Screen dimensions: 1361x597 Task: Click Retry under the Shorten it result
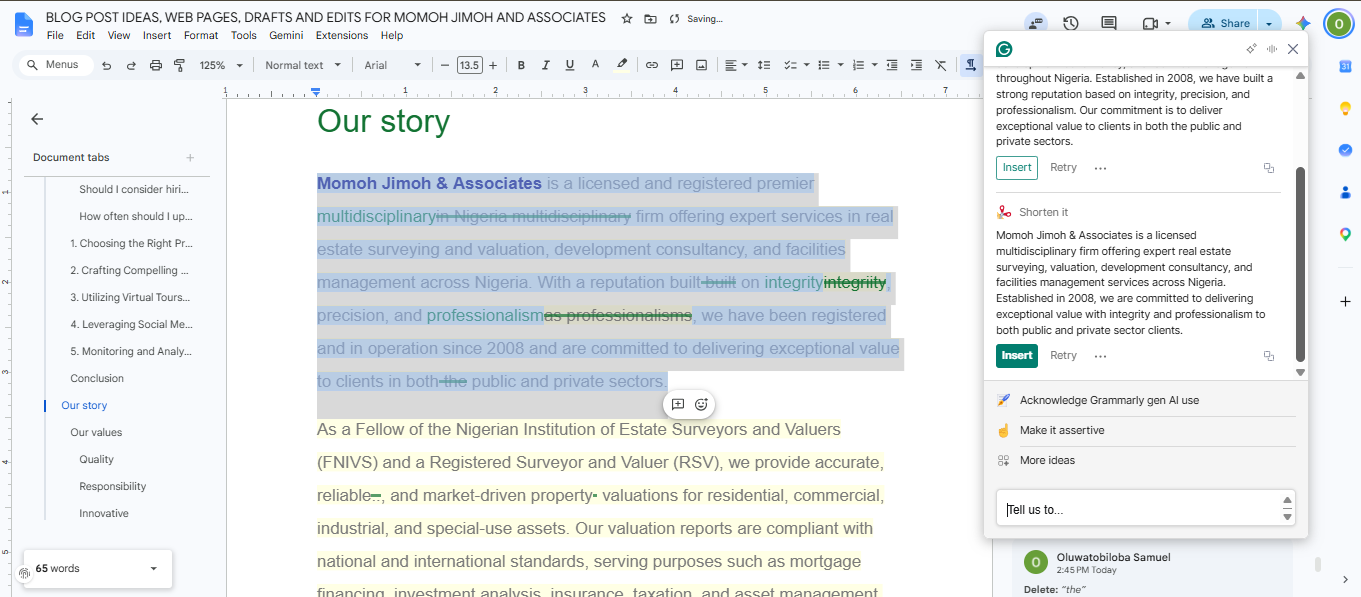[x=1063, y=355]
